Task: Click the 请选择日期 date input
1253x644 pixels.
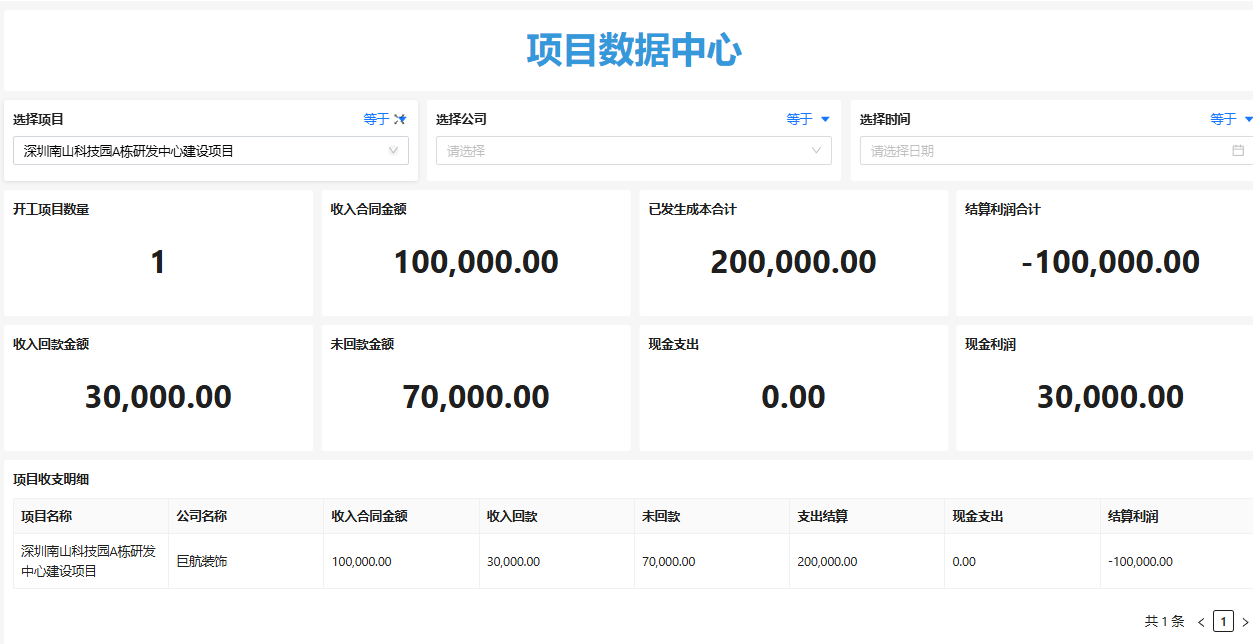Action: pyautogui.click(x=1056, y=151)
